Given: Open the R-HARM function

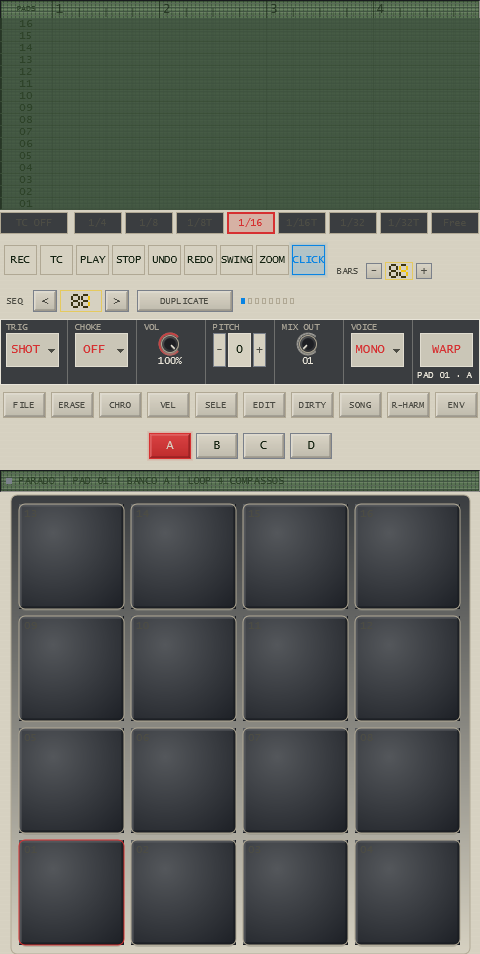Looking at the screenshot, I should click(408, 405).
